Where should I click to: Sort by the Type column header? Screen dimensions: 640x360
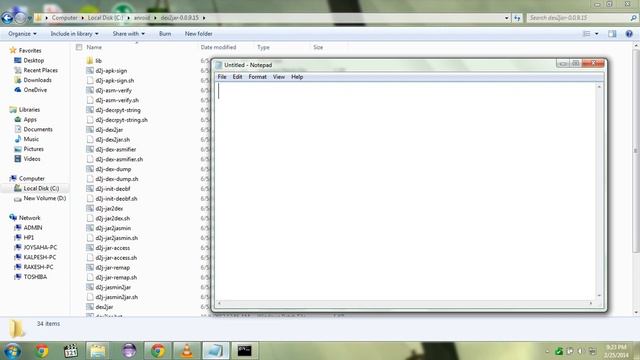coord(263,47)
